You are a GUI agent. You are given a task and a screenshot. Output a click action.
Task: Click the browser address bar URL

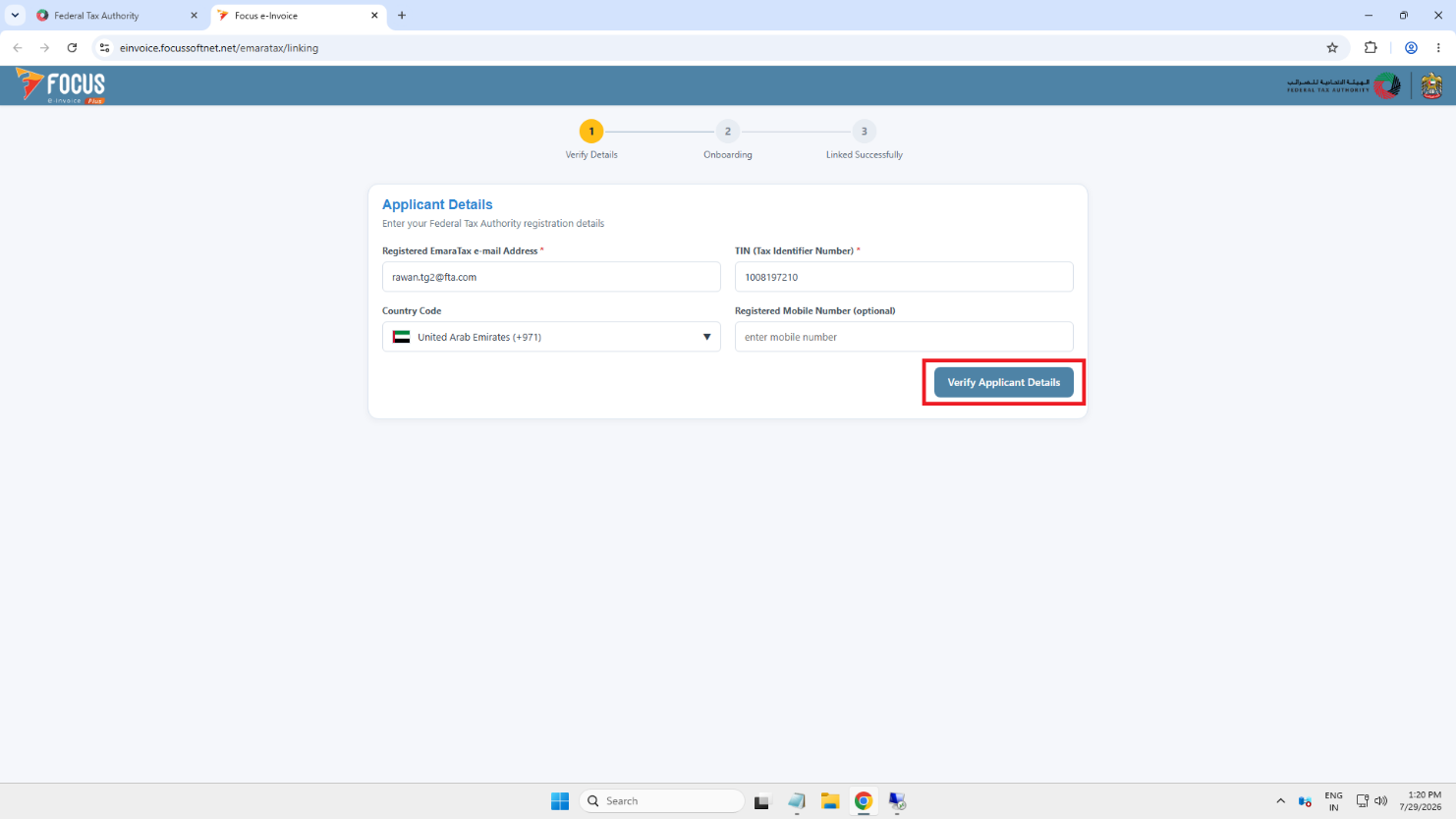click(219, 48)
